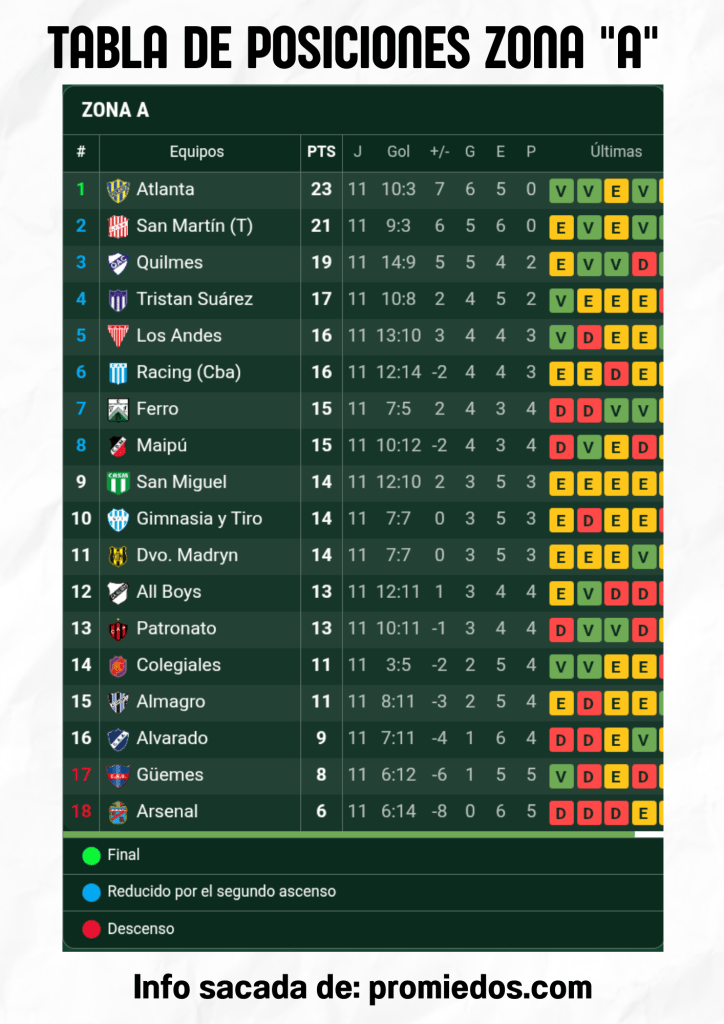
Task: Click the Almagro team crest
Action: coord(118,702)
